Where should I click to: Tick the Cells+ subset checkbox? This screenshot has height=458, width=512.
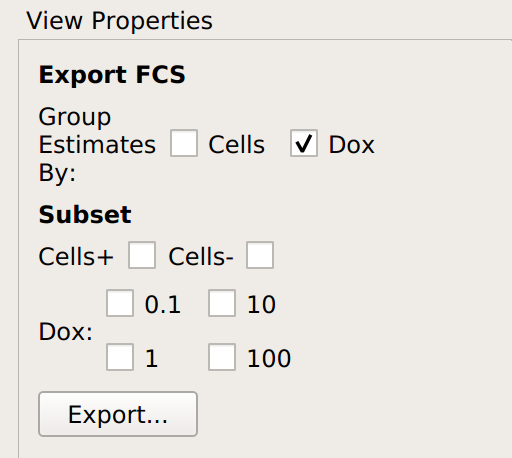pyautogui.click(x=142, y=255)
